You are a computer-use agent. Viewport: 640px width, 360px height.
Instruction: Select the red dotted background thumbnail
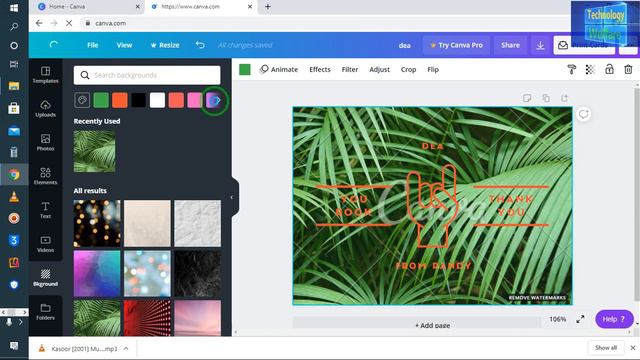[147, 318]
